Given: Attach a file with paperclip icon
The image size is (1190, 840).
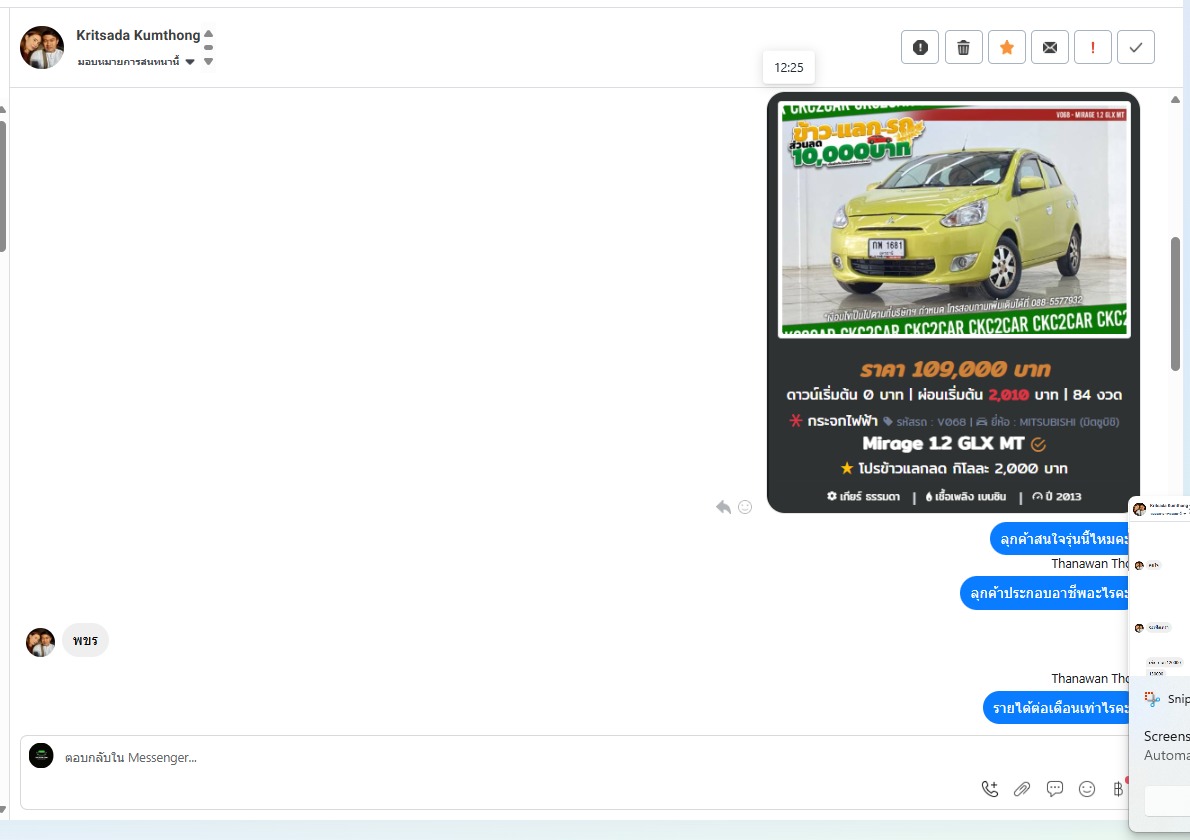Looking at the screenshot, I should click(1022, 789).
